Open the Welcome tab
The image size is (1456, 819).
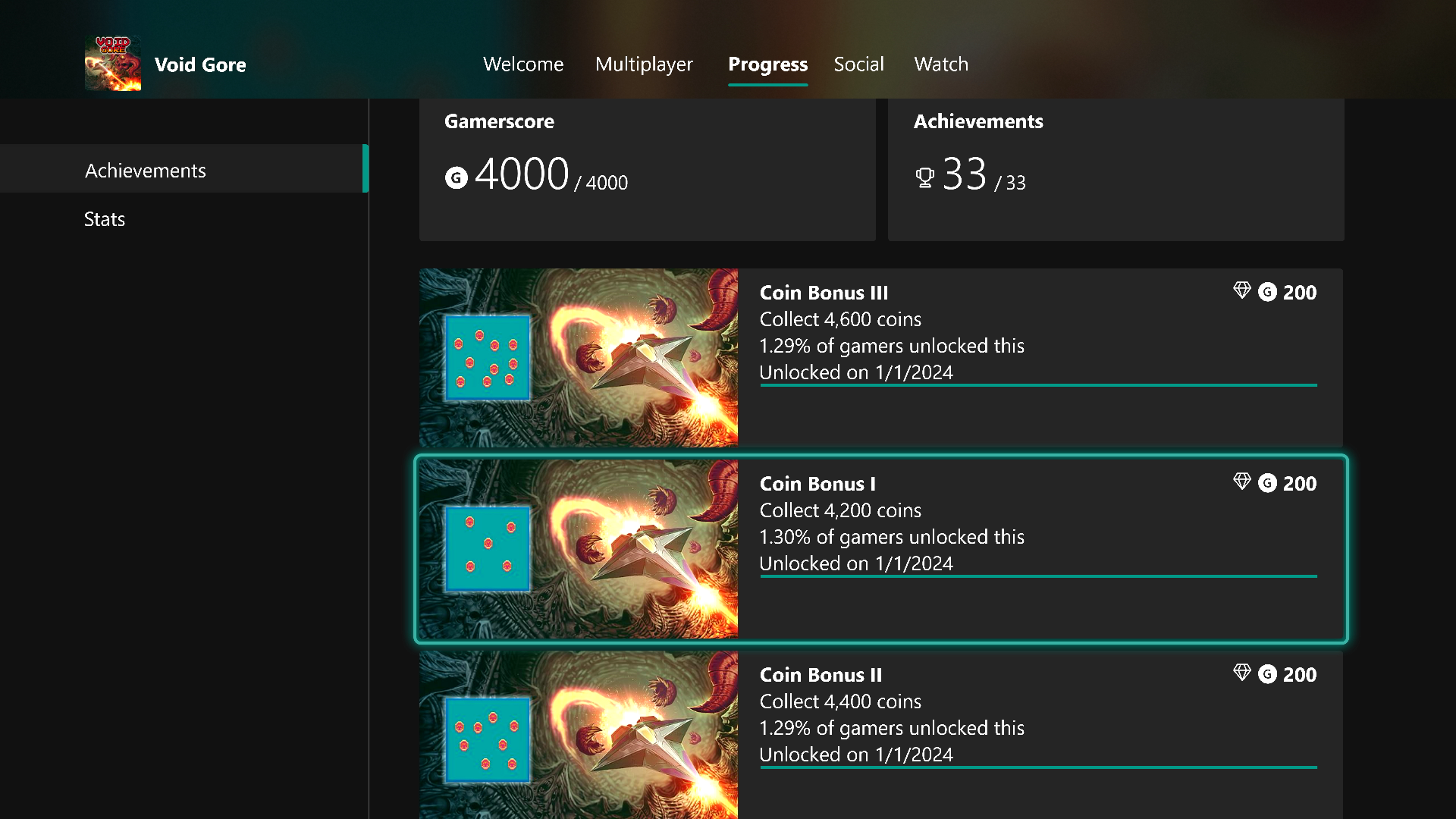(x=523, y=64)
